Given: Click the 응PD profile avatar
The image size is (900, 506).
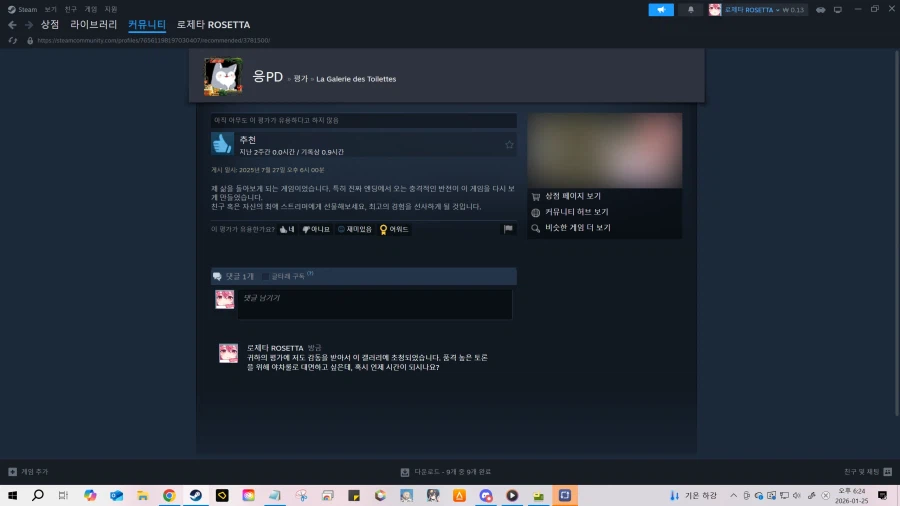Looking at the screenshot, I should 223,76.
